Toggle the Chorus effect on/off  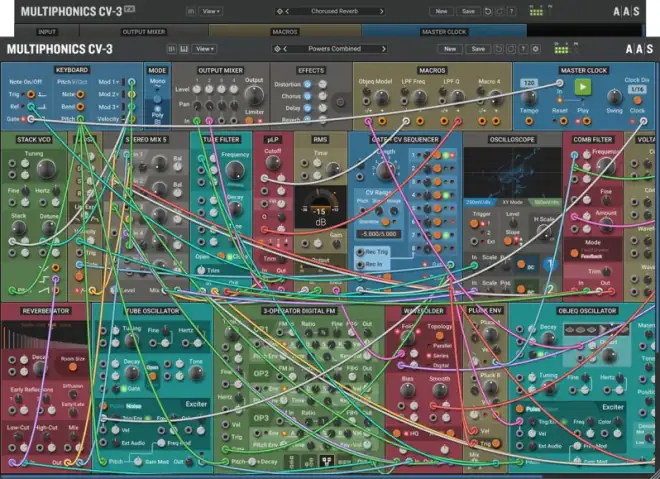[x=308, y=96]
